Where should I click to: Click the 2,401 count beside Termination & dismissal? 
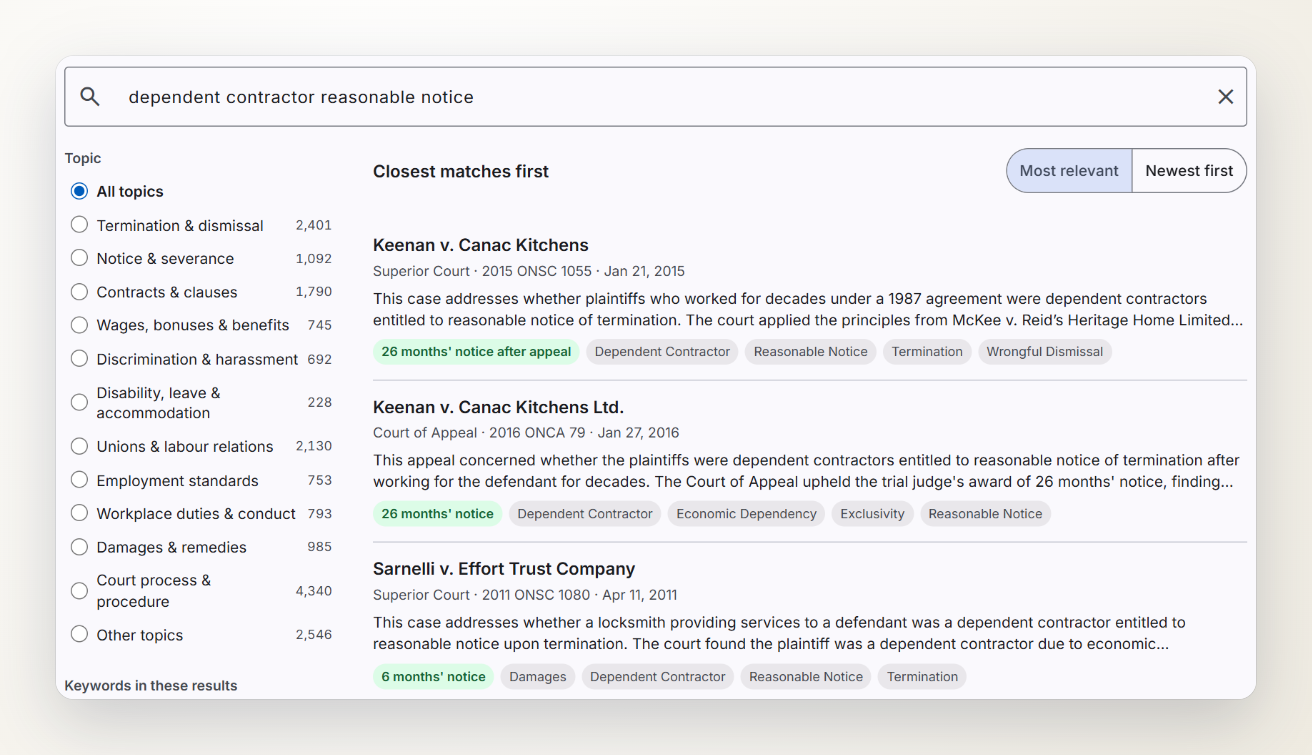pyautogui.click(x=314, y=225)
